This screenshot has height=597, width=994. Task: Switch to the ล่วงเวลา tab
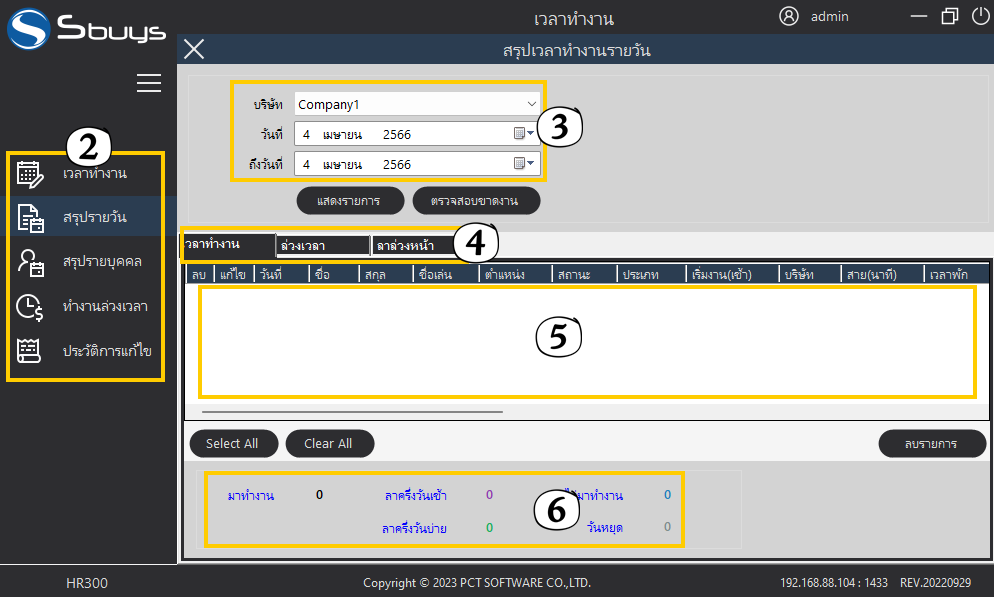point(322,245)
